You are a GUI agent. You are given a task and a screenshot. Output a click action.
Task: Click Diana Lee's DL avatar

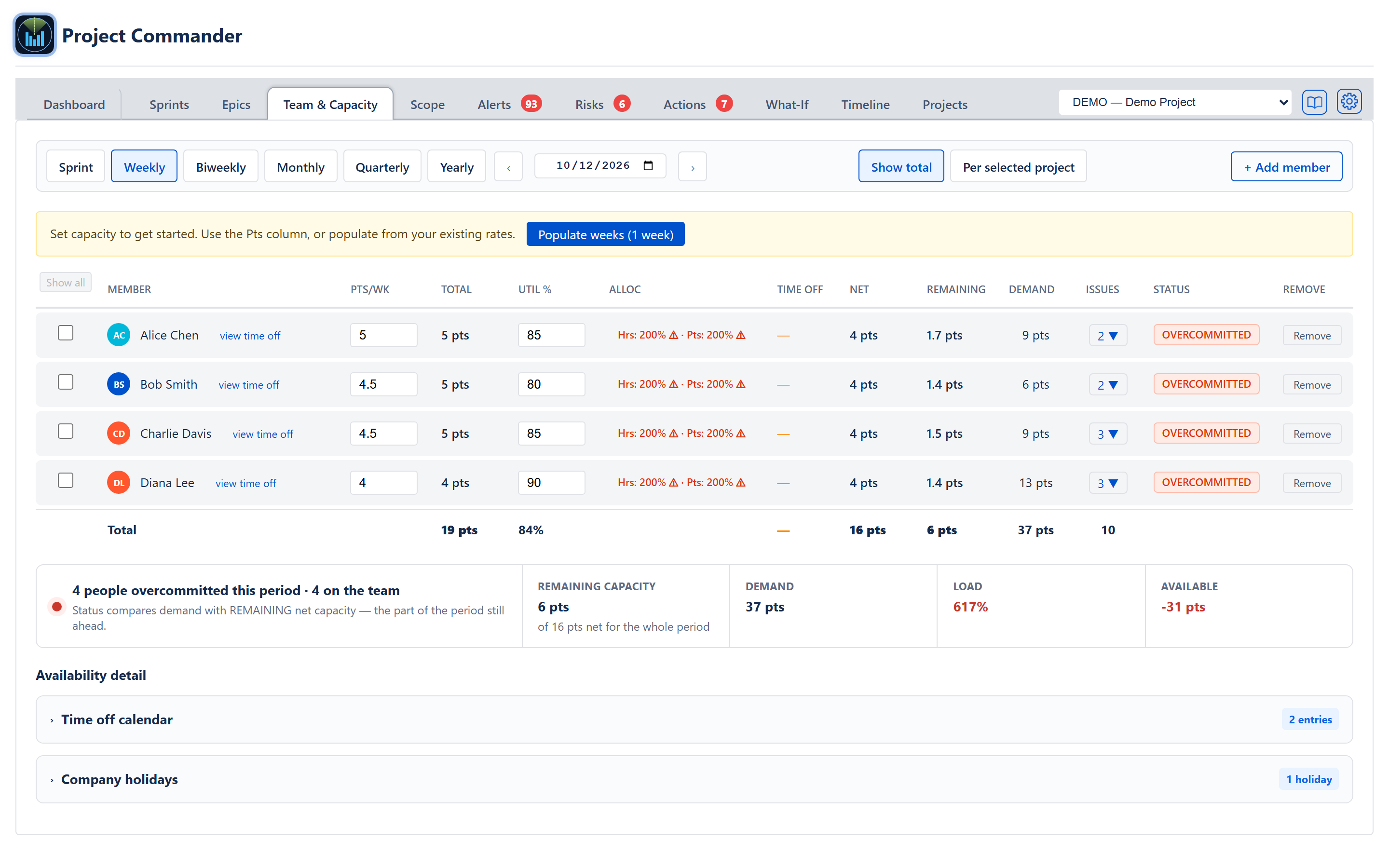(x=119, y=483)
